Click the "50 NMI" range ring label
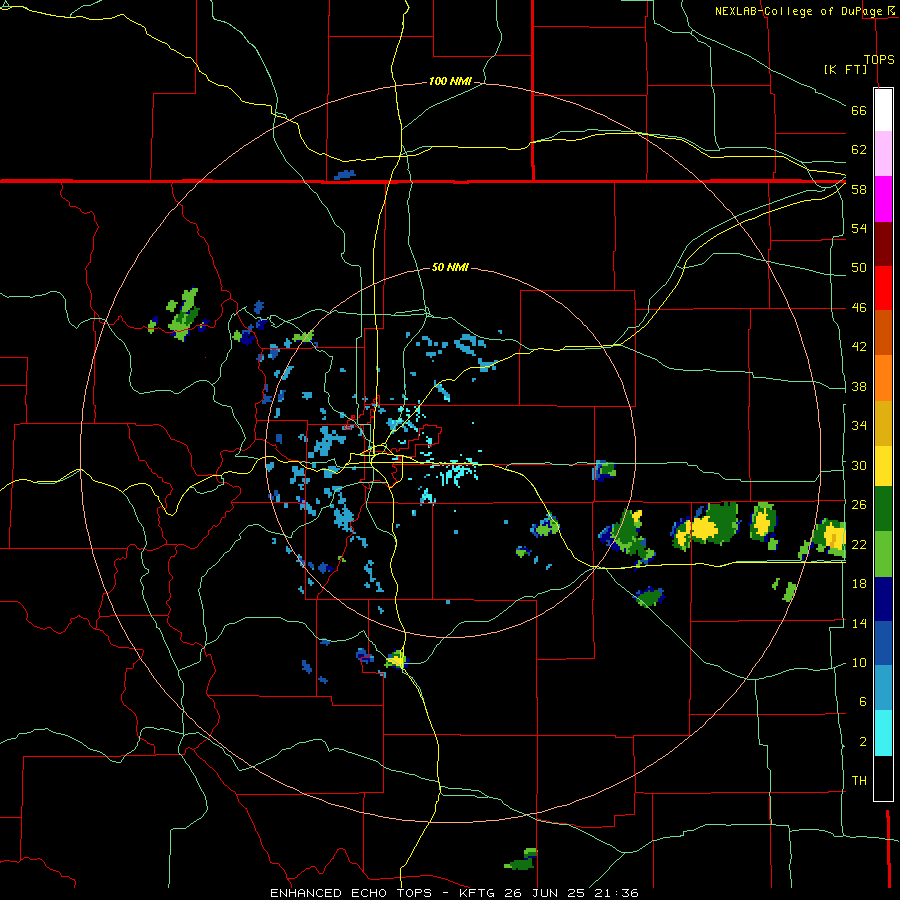Image resolution: width=900 pixels, height=900 pixels. [x=450, y=267]
